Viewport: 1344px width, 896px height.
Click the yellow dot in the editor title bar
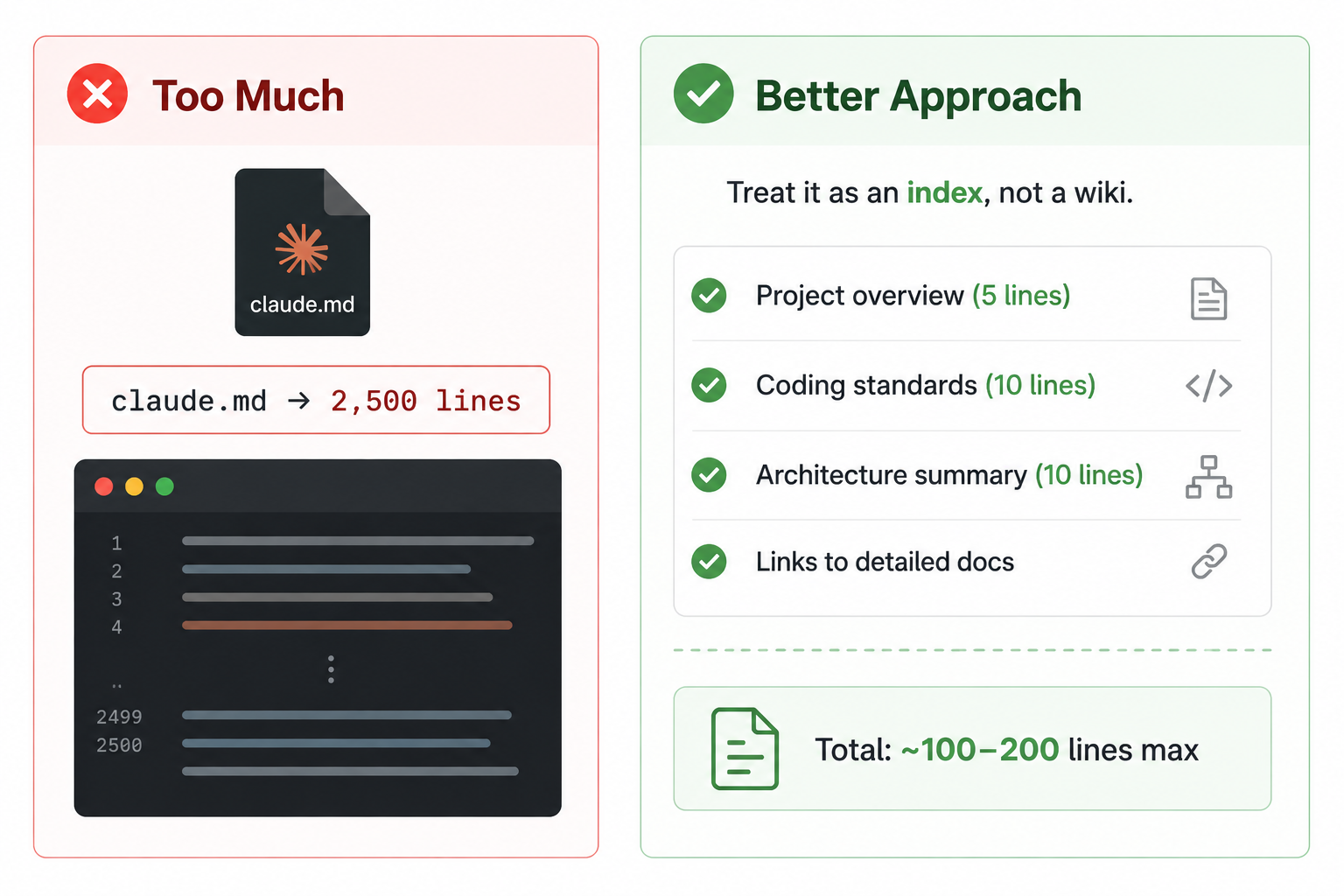click(x=134, y=486)
